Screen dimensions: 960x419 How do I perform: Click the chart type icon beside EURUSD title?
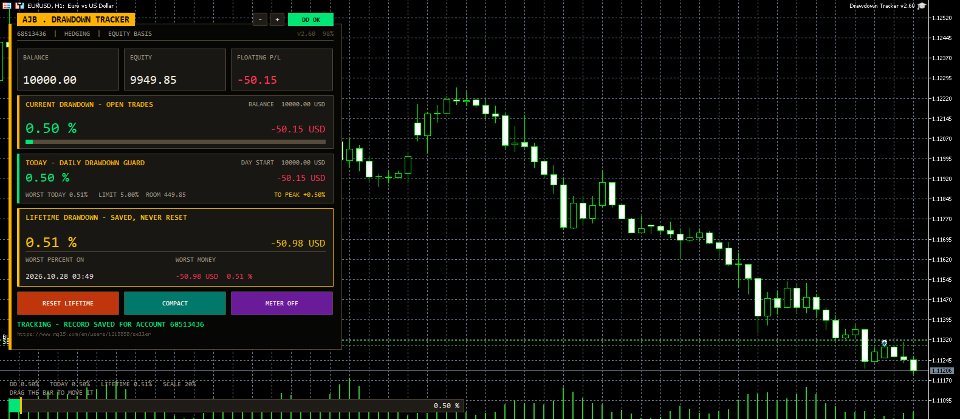pyautogui.click(x=20, y=5)
